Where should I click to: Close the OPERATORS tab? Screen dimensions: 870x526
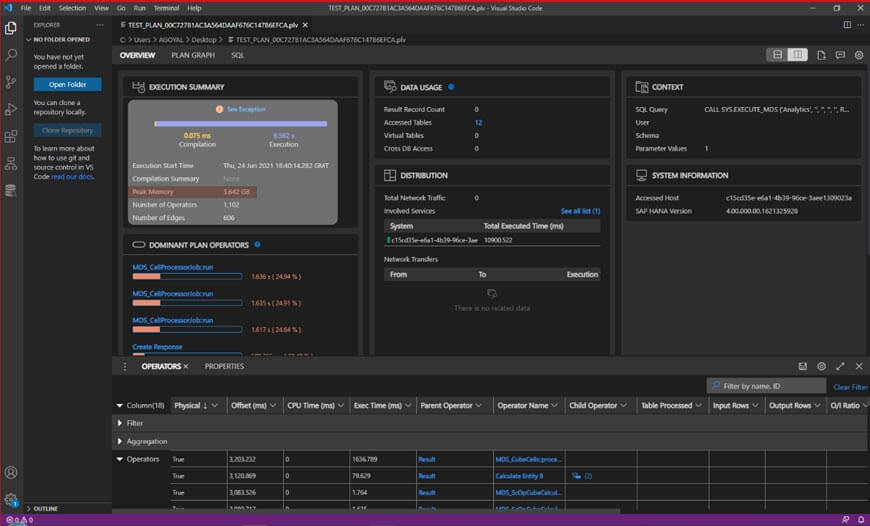[186, 366]
